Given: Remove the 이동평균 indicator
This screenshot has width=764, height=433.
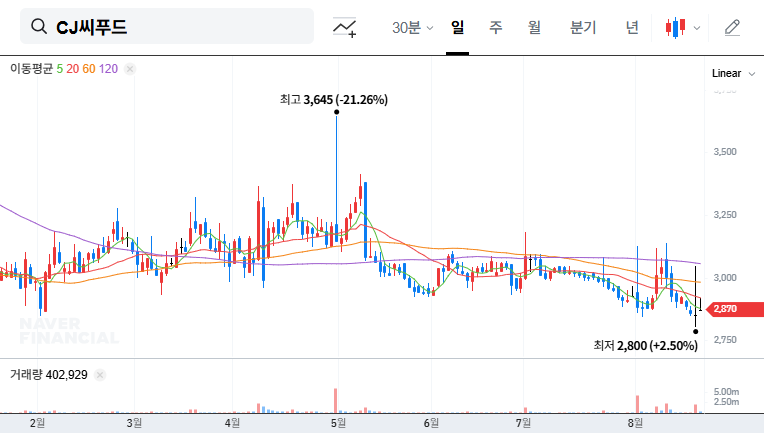Looking at the screenshot, I should 130,69.
